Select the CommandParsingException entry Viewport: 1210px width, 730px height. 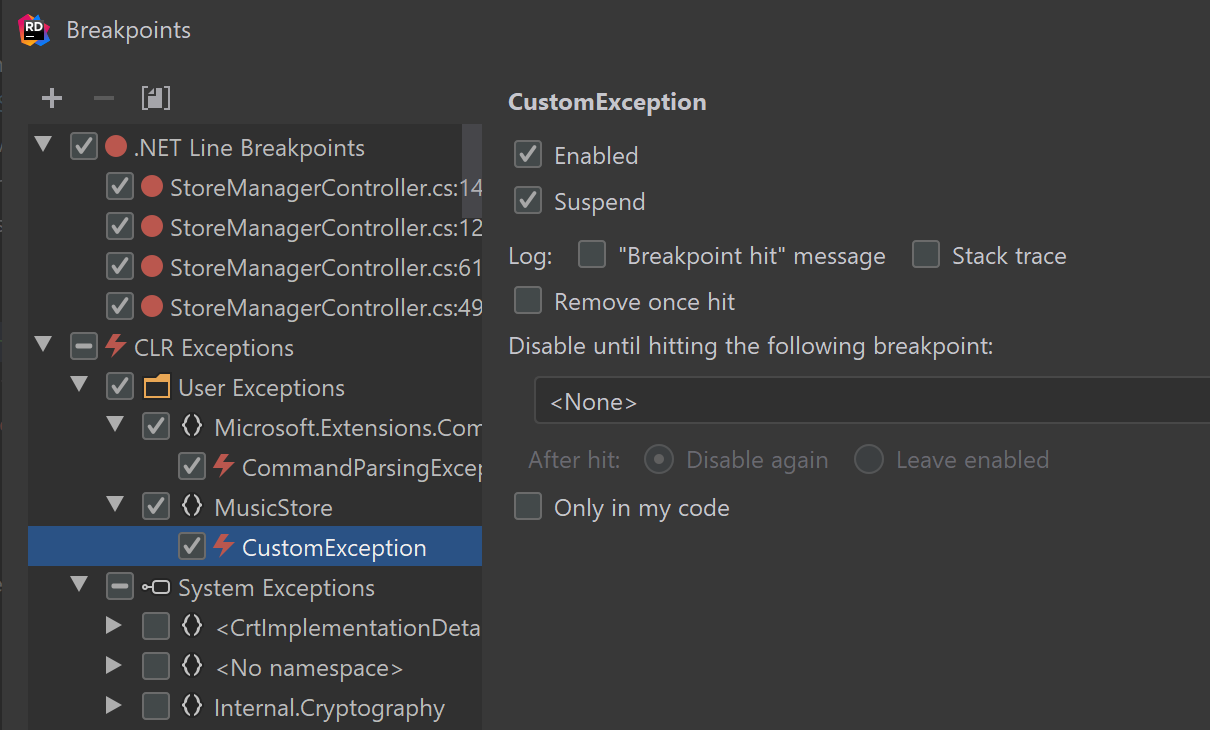click(x=361, y=468)
